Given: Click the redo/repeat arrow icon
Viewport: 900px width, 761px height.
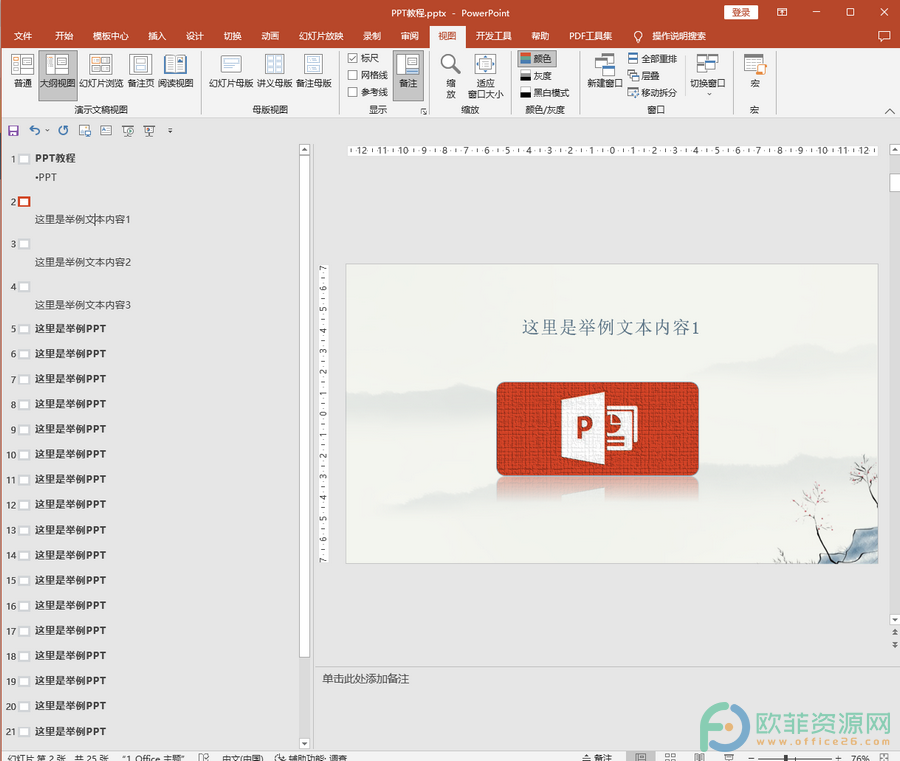Looking at the screenshot, I should (63, 131).
